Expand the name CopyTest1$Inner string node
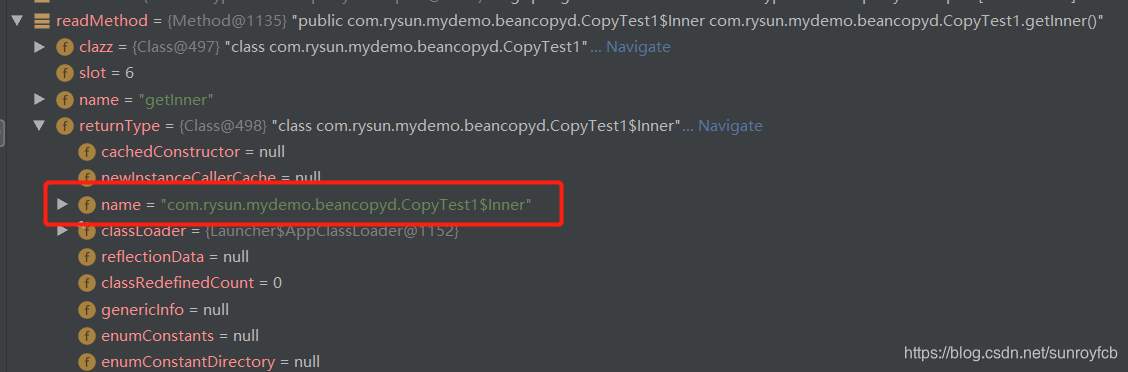This screenshot has height=372, width=1128. pos(63,204)
